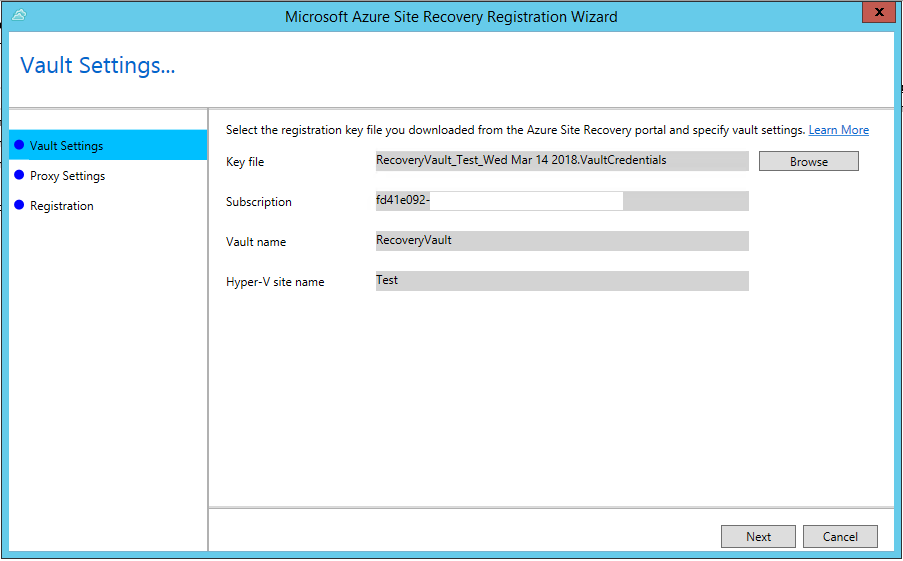This screenshot has width=903, height=561.
Task: Click the Key file path field
Action: (x=562, y=161)
